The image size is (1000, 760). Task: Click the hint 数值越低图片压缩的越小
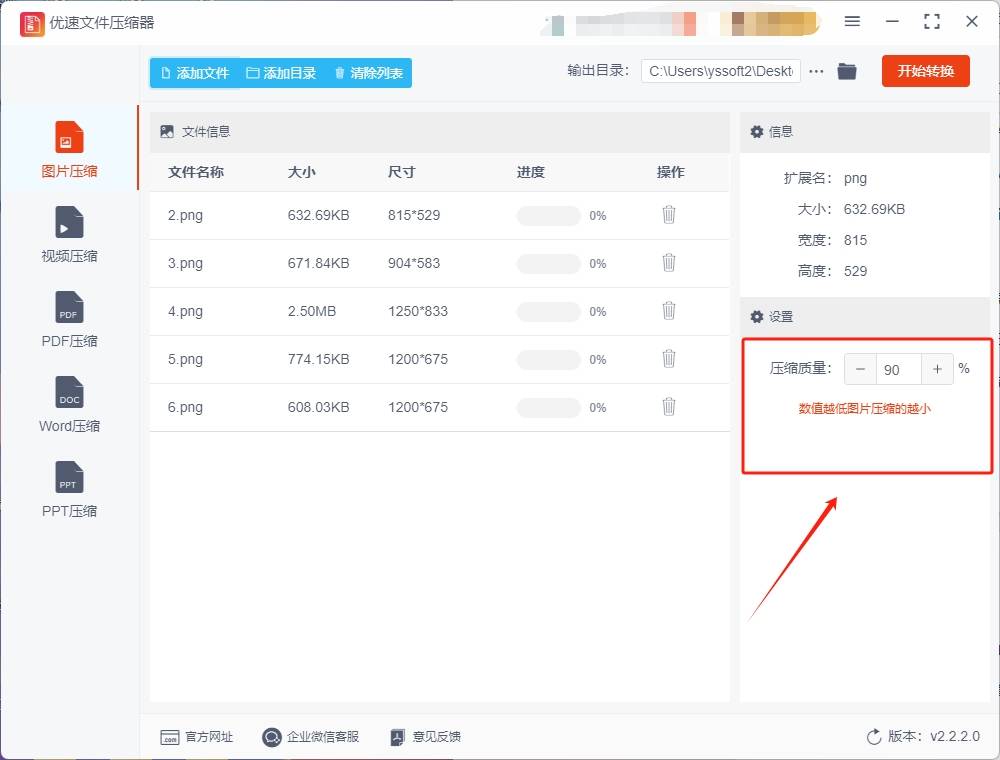[864, 409]
